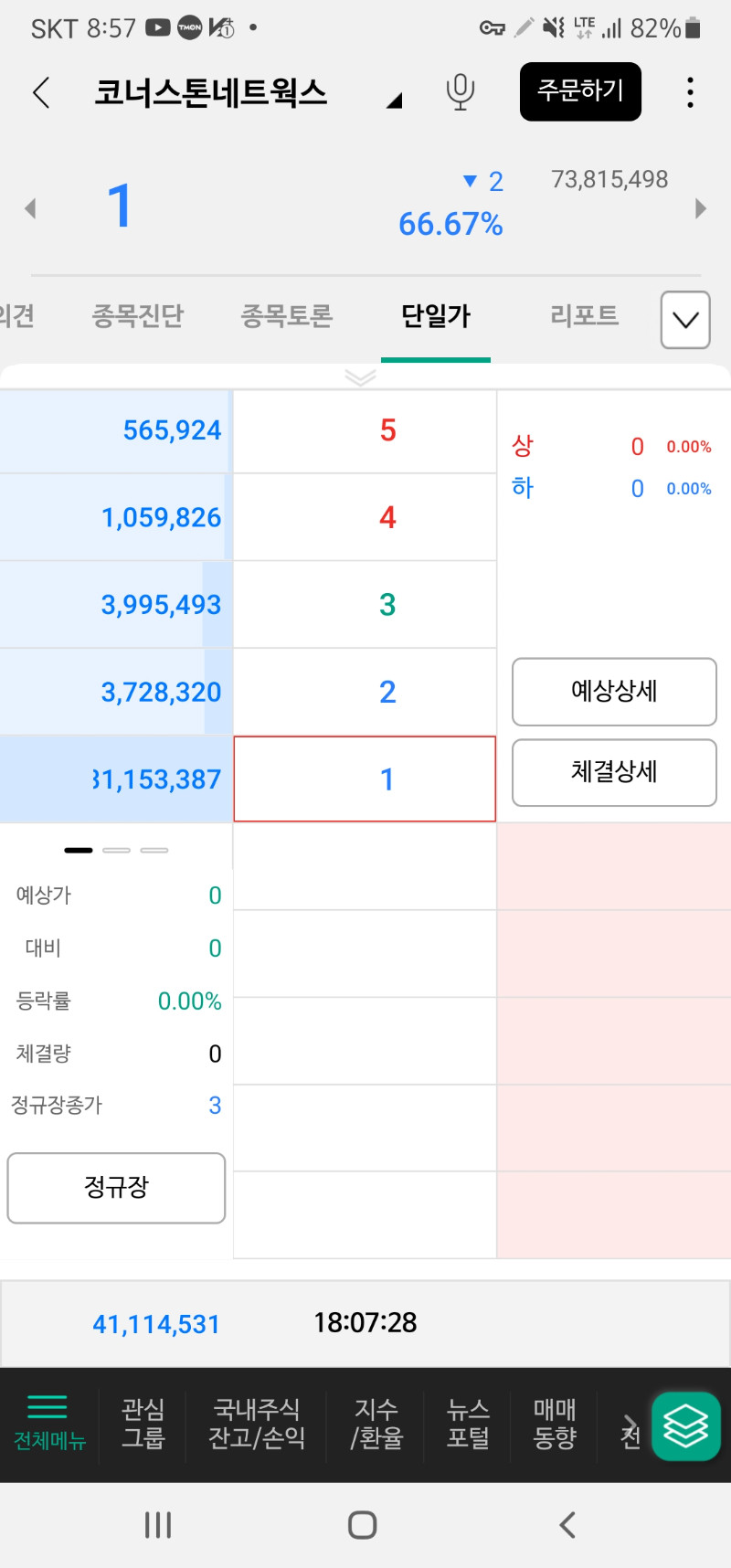Image resolution: width=731 pixels, height=1568 pixels.
Task: Toggle the 정규장 session button
Action: pos(116,1188)
